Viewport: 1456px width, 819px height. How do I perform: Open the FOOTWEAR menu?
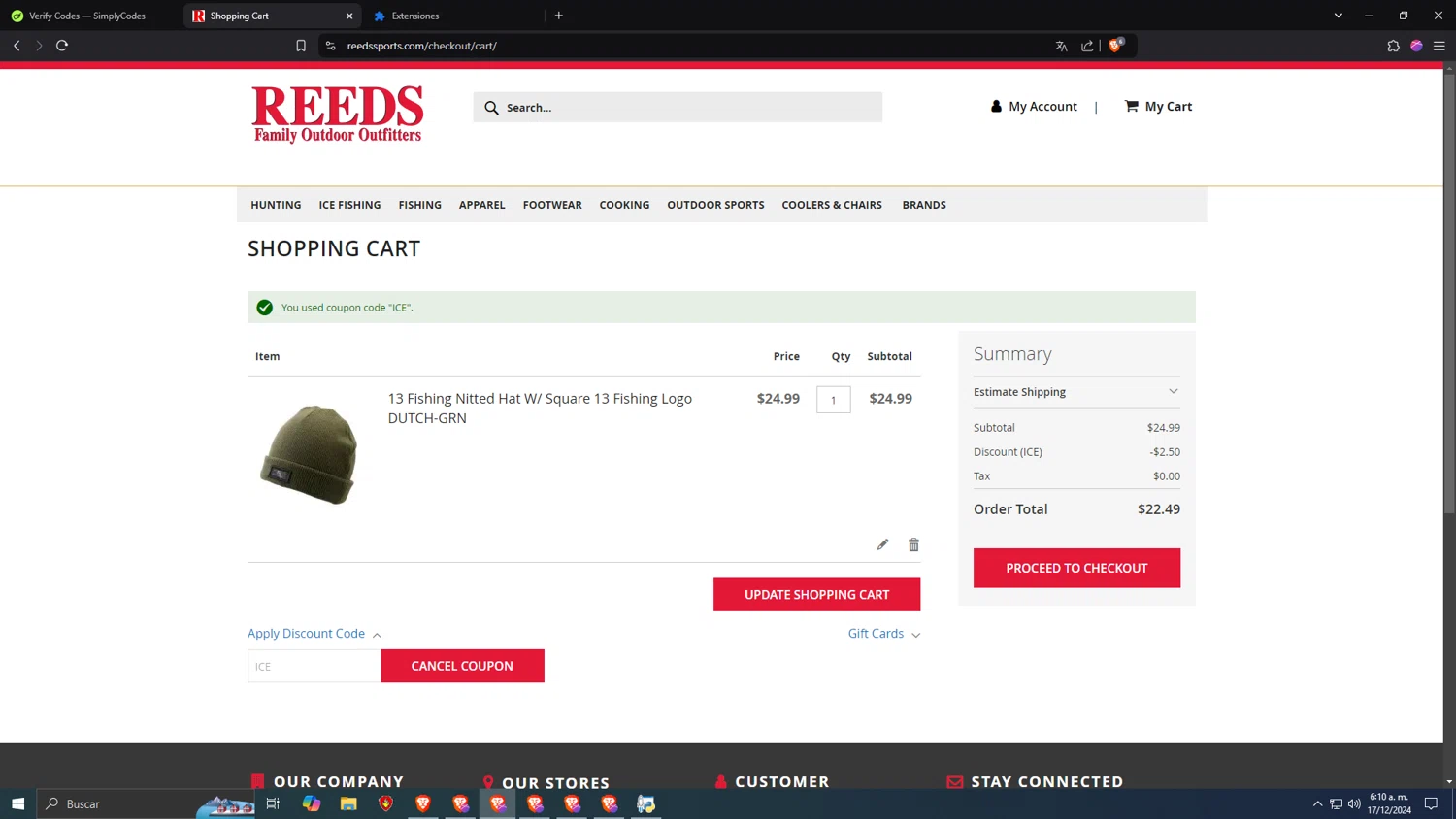pos(552,205)
